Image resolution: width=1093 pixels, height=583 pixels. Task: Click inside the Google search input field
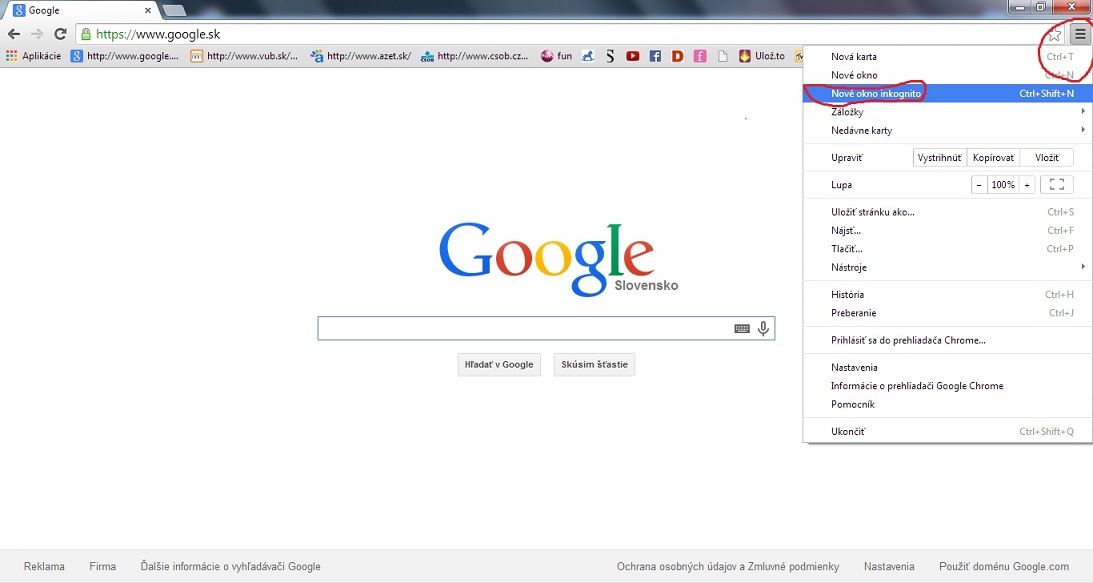coord(520,328)
